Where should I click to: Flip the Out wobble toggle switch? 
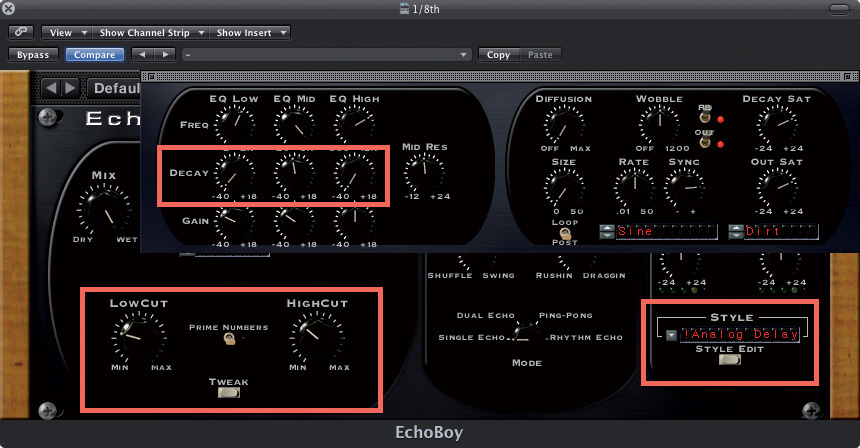705,142
